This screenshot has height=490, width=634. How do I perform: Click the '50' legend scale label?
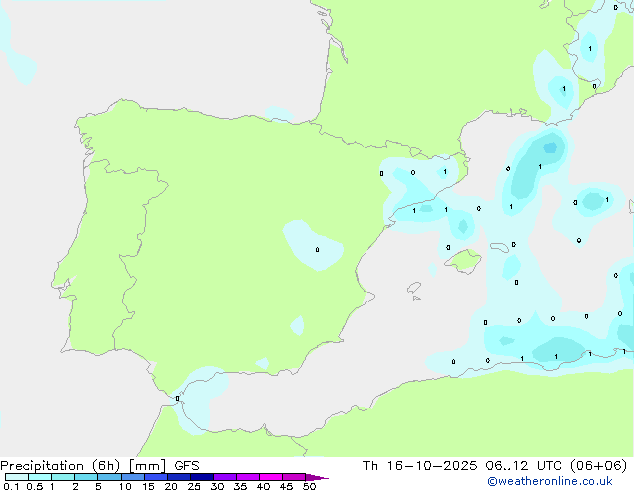pyautogui.click(x=309, y=486)
